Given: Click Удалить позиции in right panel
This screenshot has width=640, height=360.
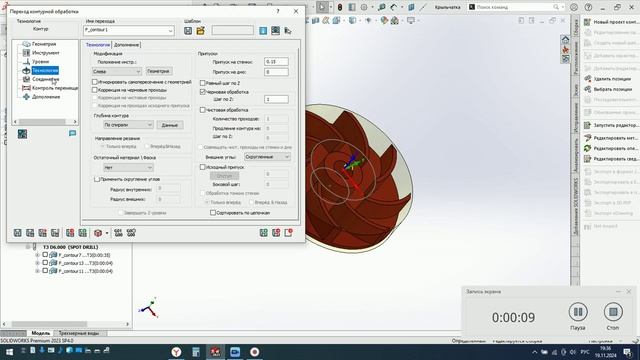Looking at the screenshot, I should [612, 79].
